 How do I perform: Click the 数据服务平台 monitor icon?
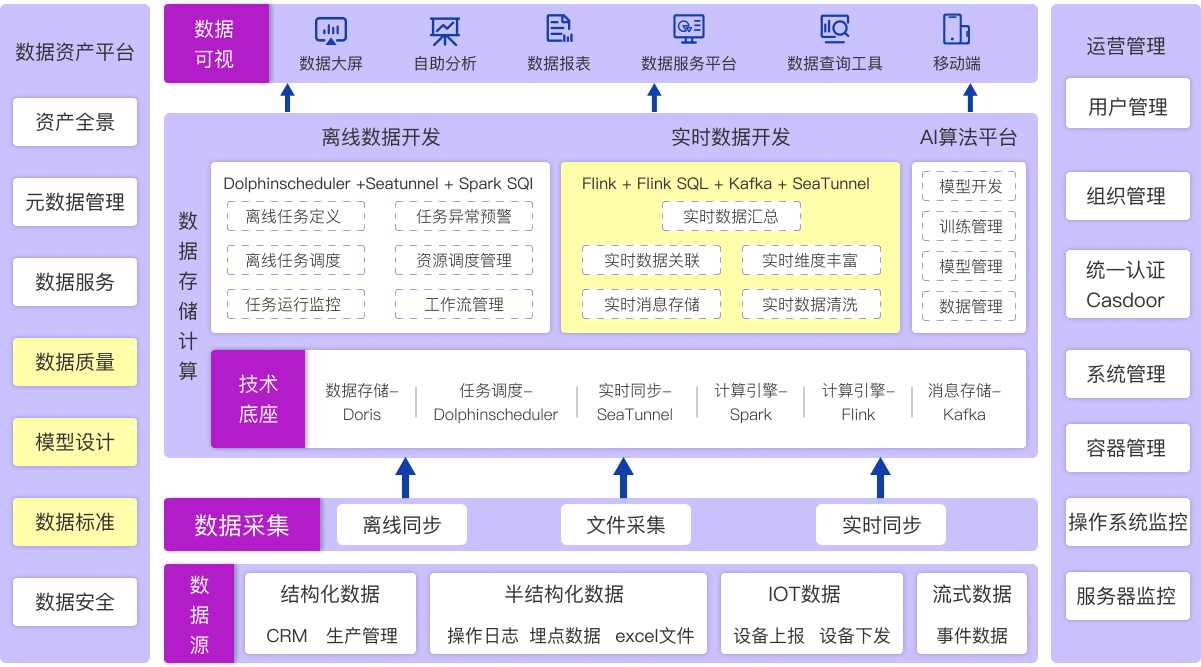point(689,29)
